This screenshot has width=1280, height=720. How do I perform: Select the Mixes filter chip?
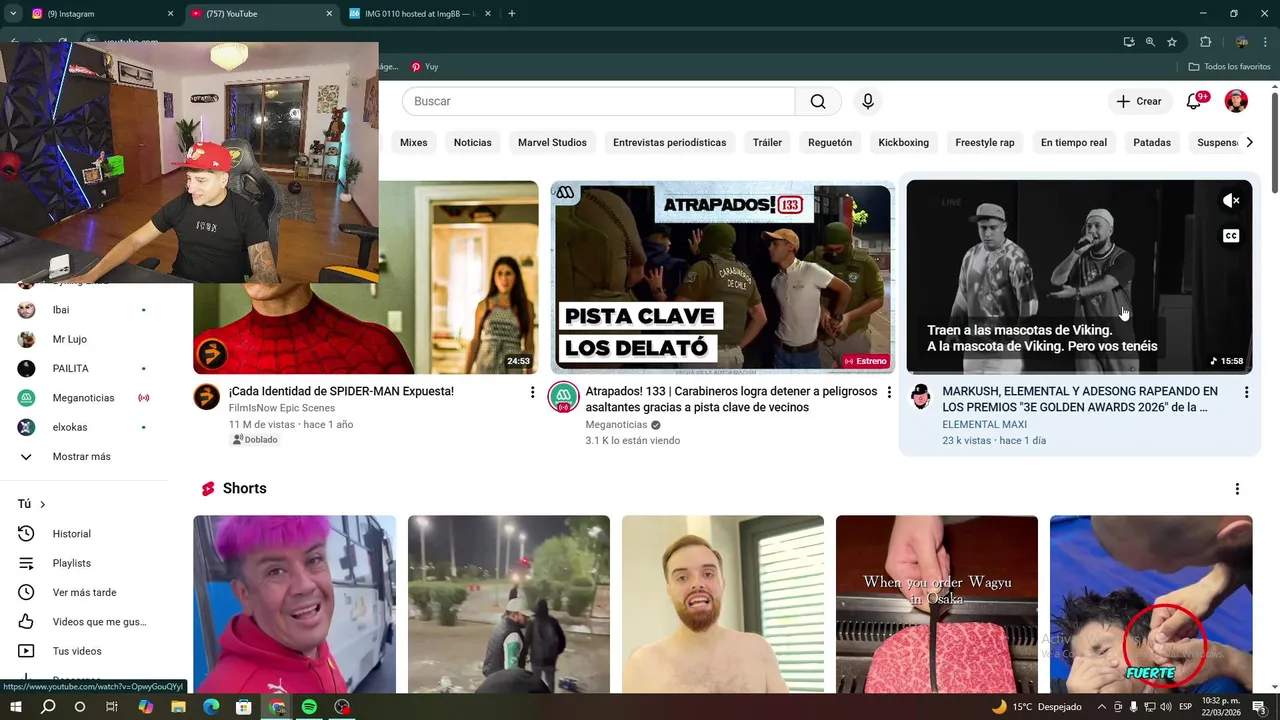pos(414,142)
